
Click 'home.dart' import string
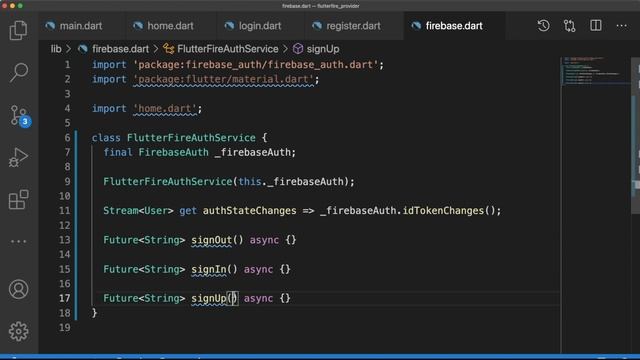click(165, 109)
